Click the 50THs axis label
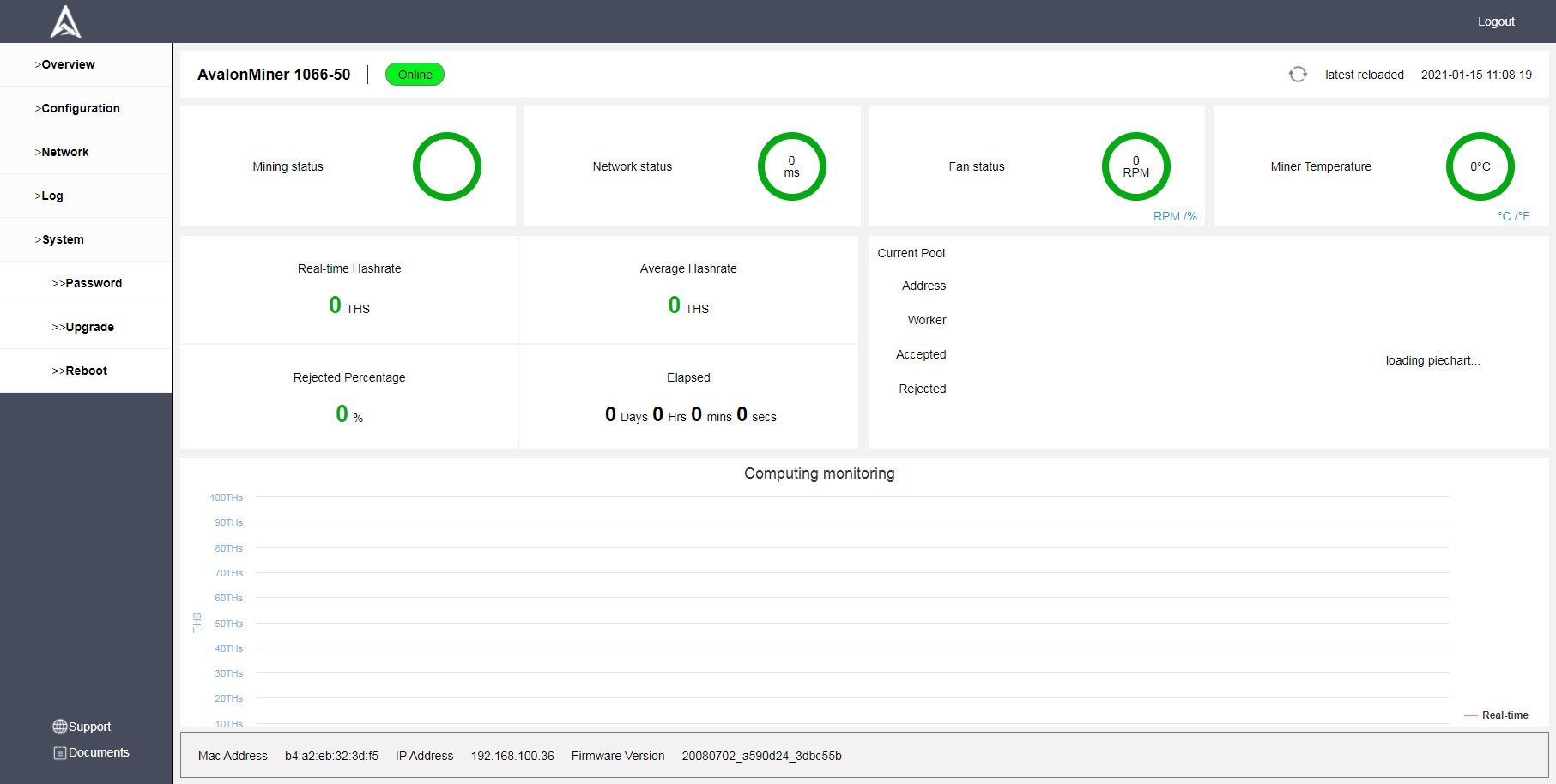1556x784 pixels. 229,624
